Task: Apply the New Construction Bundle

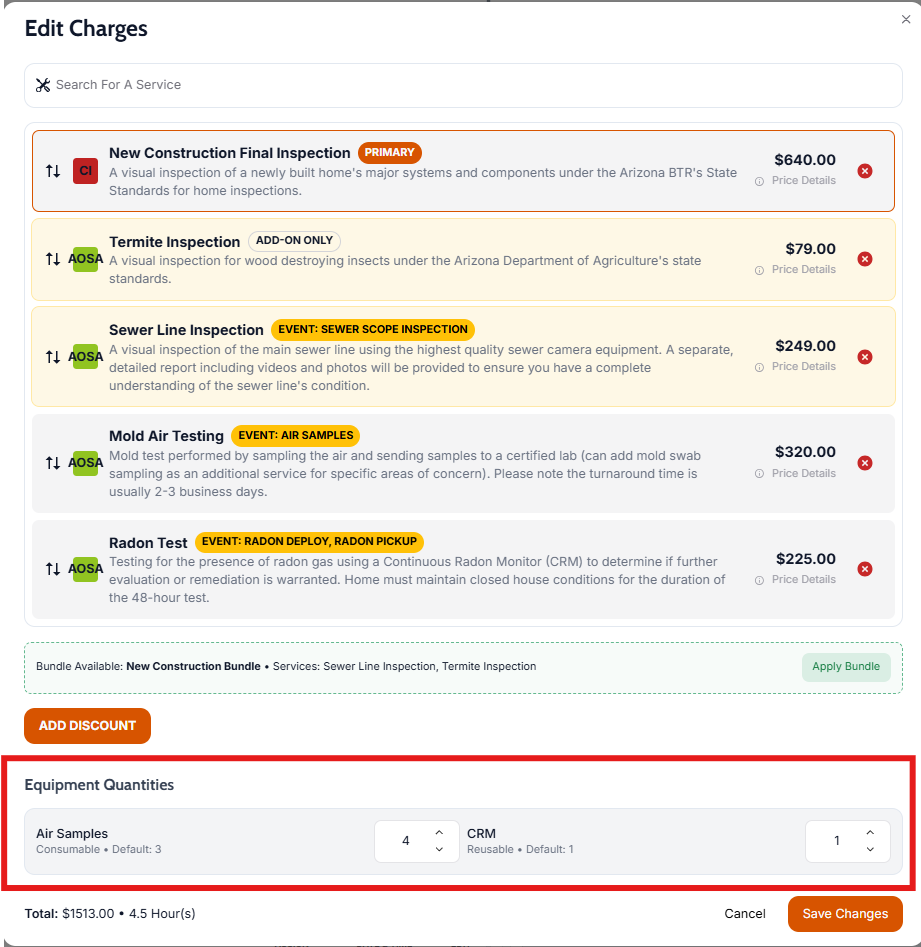Action: tap(846, 667)
